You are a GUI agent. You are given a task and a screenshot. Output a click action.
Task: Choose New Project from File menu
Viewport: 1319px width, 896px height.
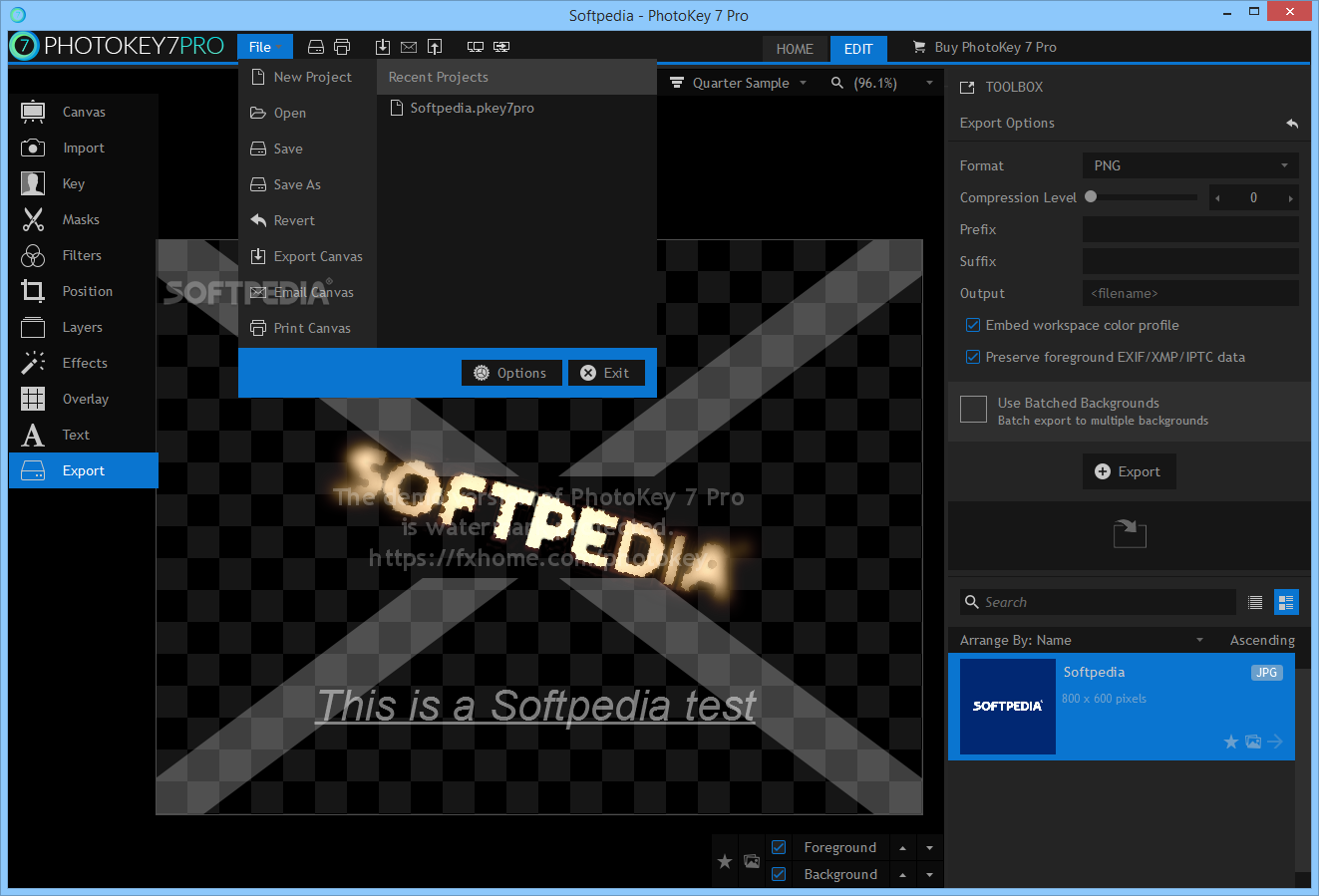tap(307, 77)
